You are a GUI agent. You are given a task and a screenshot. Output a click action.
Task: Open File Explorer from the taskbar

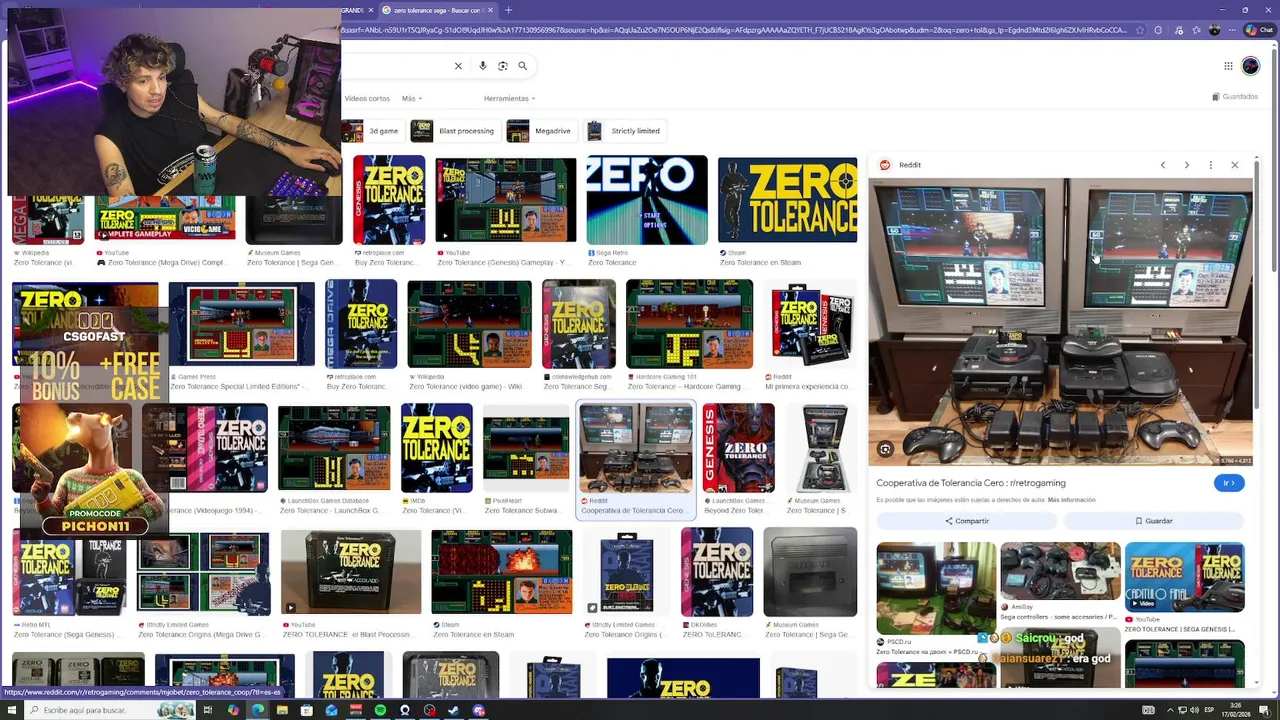click(x=282, y=710)
